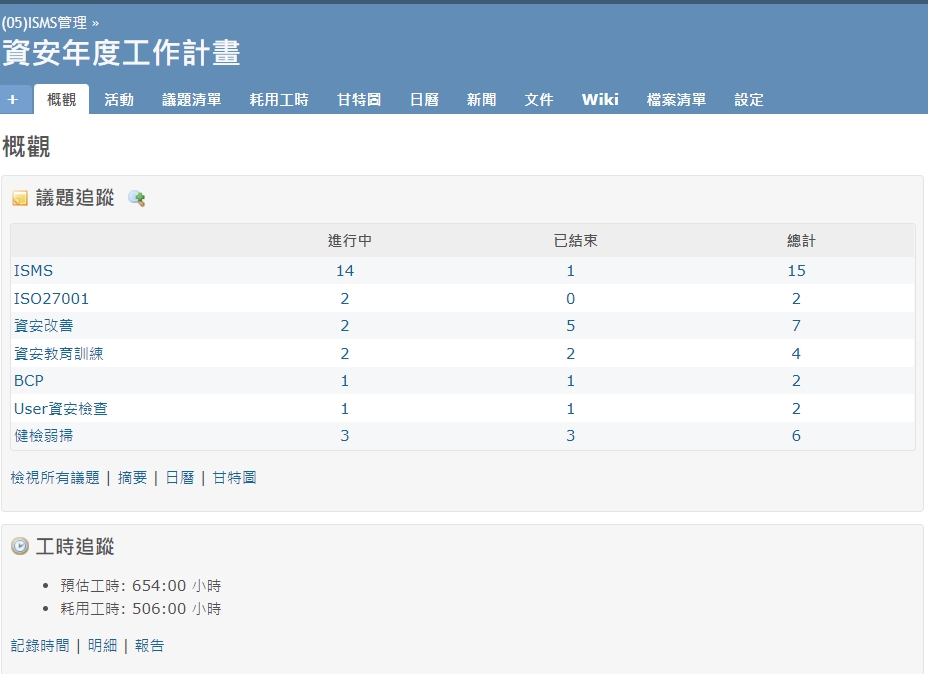Open the 檔案清單 tab
The image size is (928, 674).
[x=676, y=100]
